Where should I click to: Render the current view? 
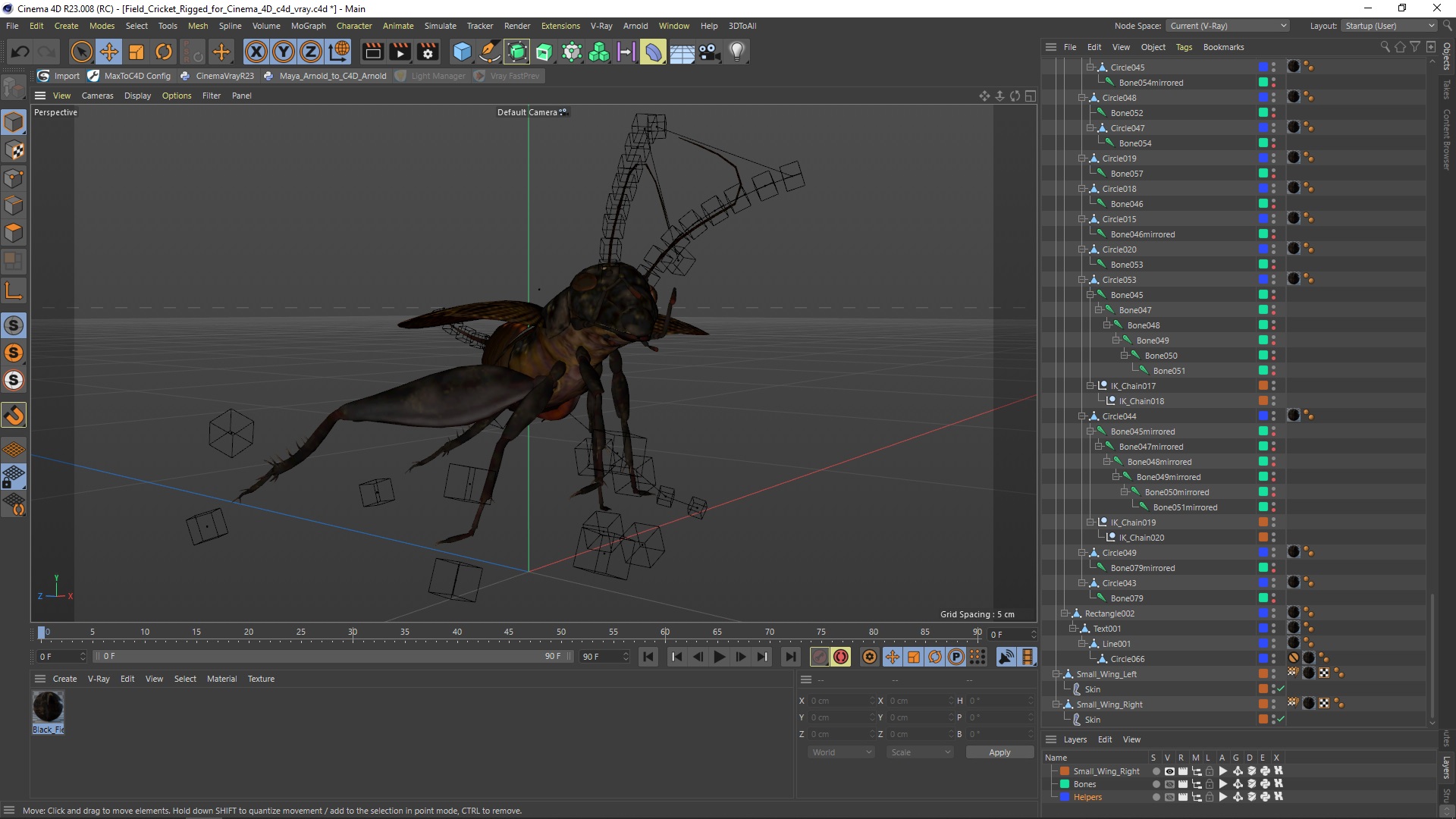coord(372,52)
